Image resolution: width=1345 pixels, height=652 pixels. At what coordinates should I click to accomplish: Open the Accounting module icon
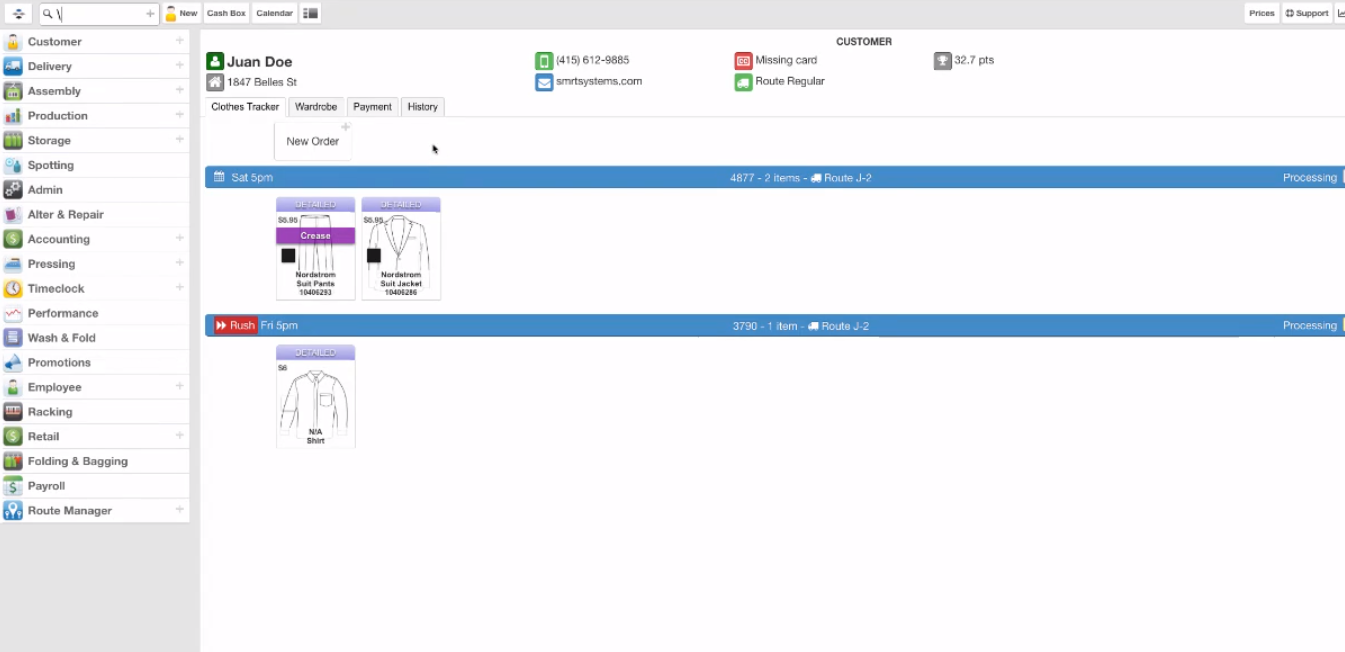click(x=12, y=239)
